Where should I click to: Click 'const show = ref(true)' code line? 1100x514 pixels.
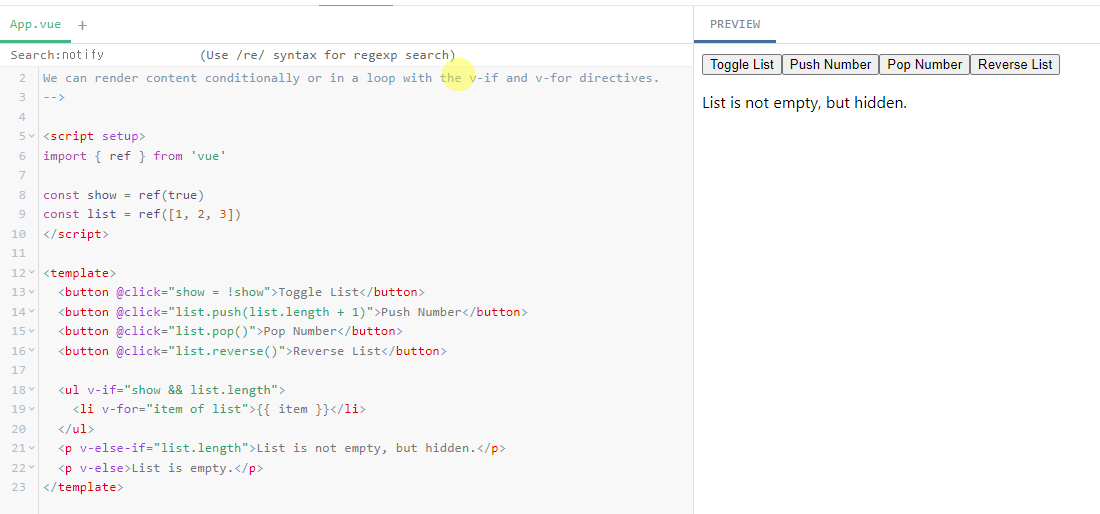(x=123, y=195)
